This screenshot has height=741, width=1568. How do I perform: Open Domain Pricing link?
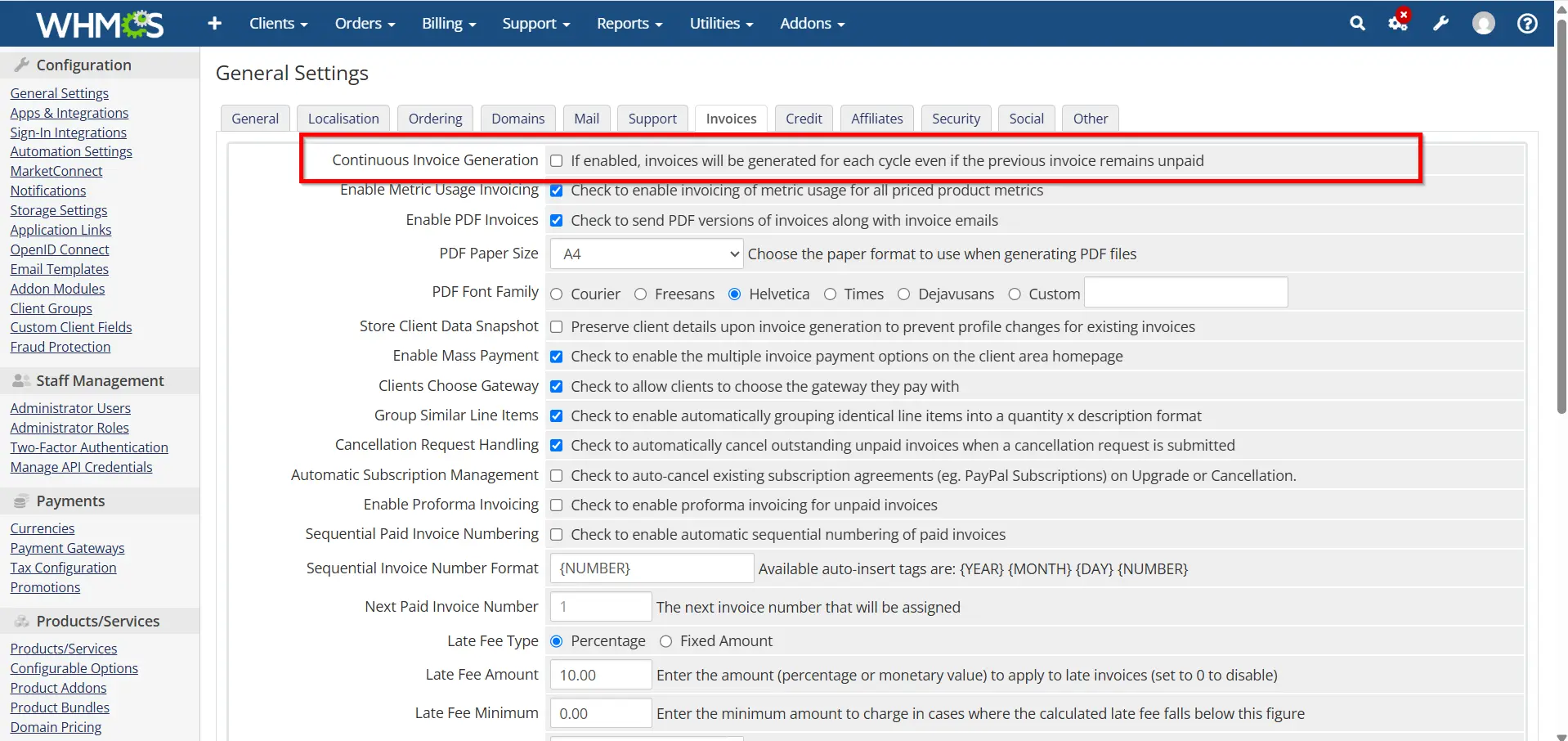[x=56, y=728]
